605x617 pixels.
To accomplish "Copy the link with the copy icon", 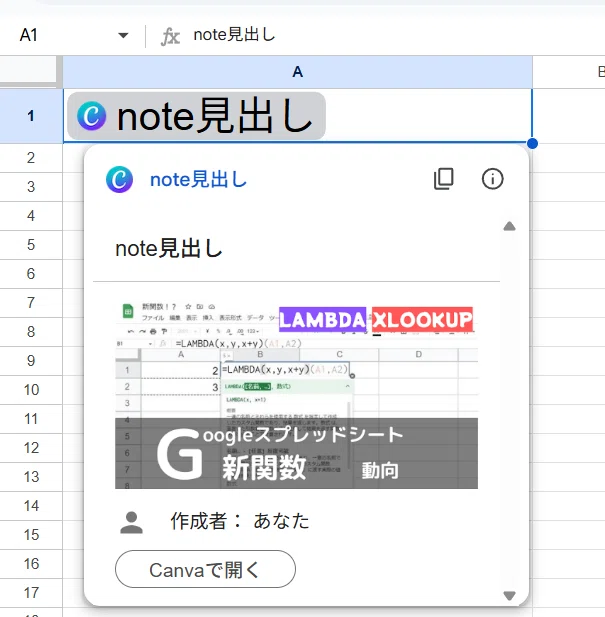I will click(444, 179).
